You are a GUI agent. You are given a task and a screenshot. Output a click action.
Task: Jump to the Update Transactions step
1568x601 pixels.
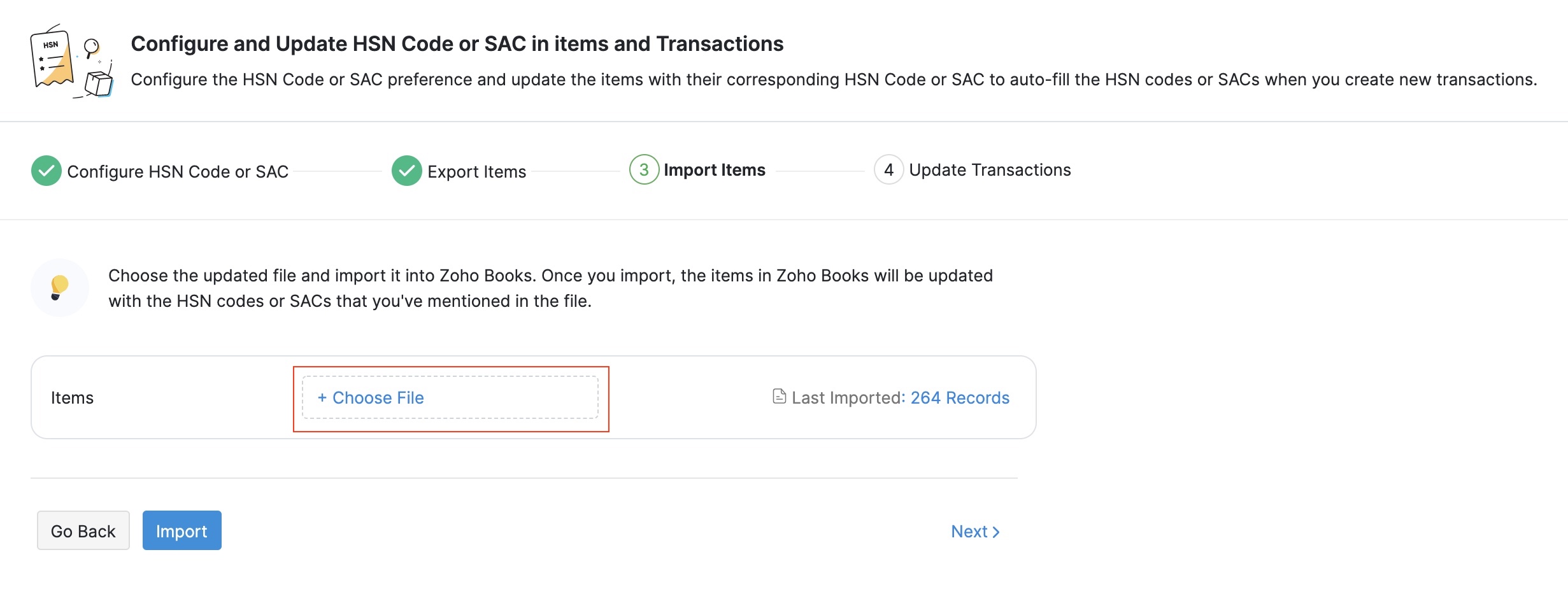990,170
